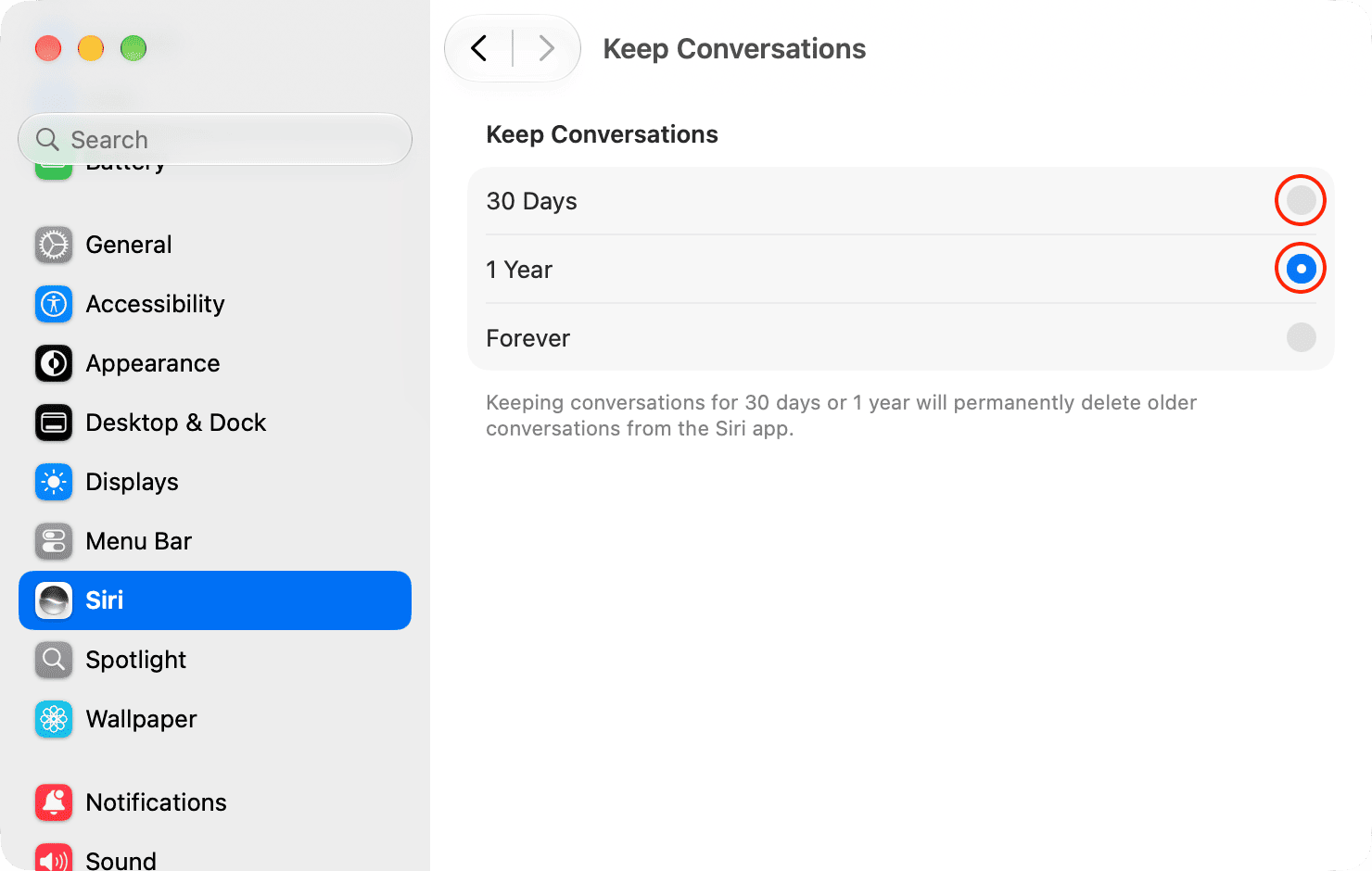The width and height of the screenshot is (1372, 871).
Task: Click the Notifications bell icon
Action: coord(54,802)
